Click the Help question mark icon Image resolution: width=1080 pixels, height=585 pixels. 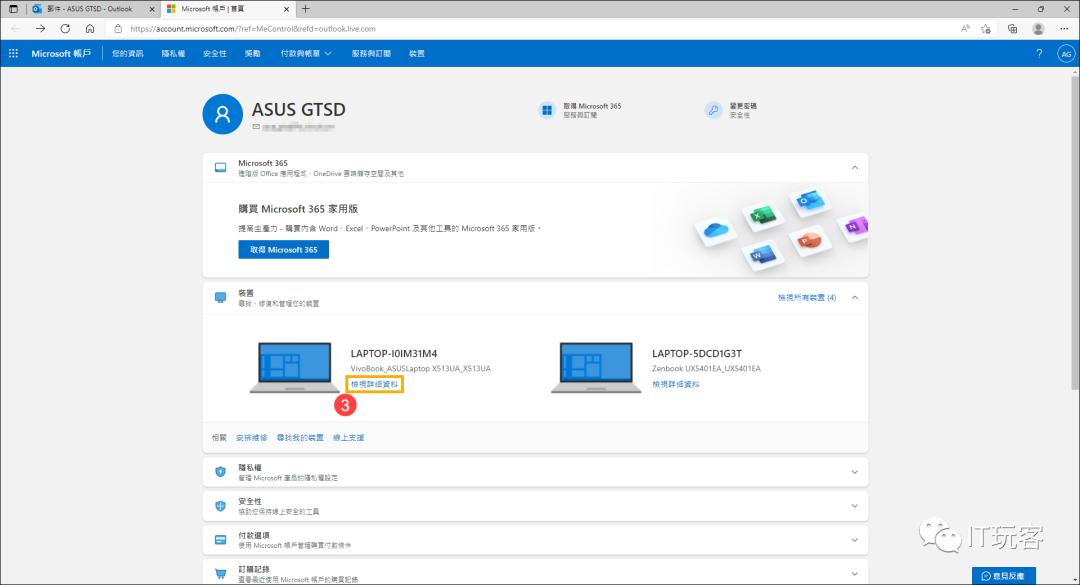point(1038,53)
